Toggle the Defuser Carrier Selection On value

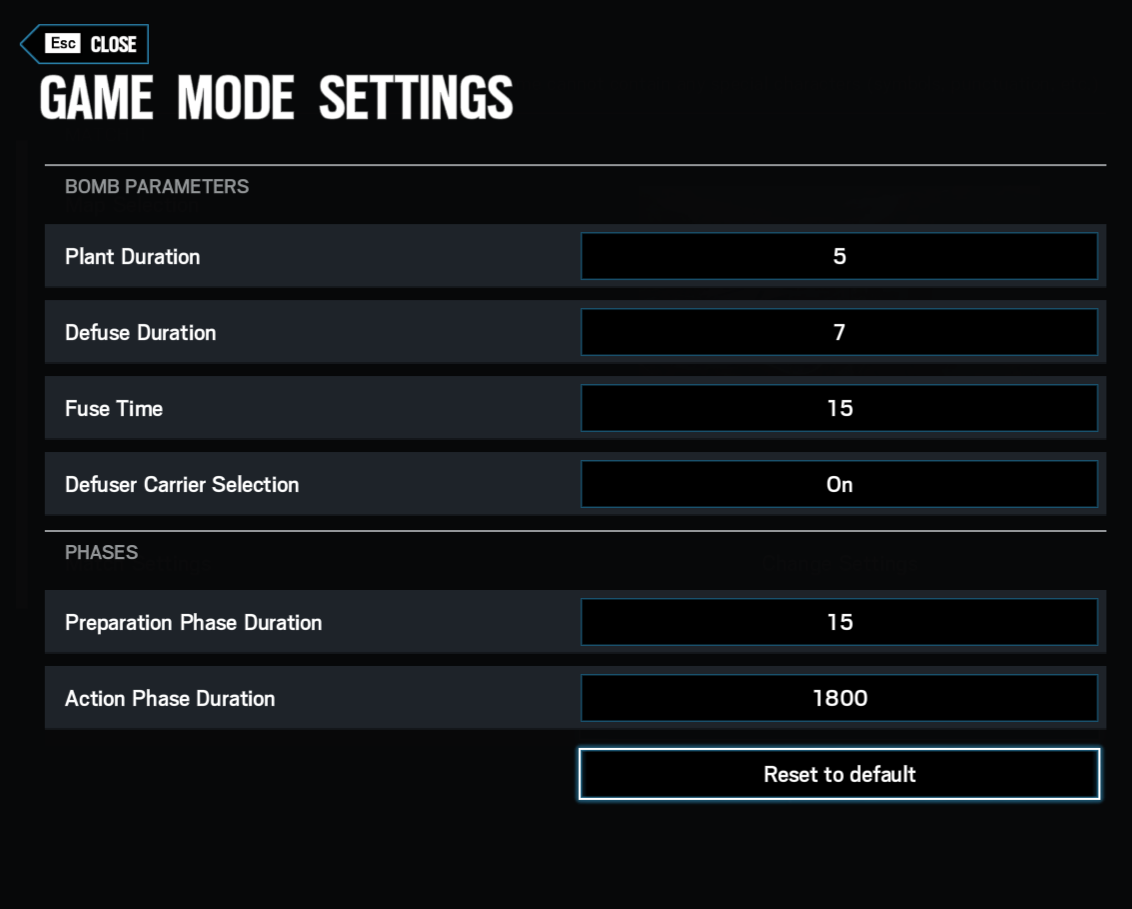tap(839, 485)
